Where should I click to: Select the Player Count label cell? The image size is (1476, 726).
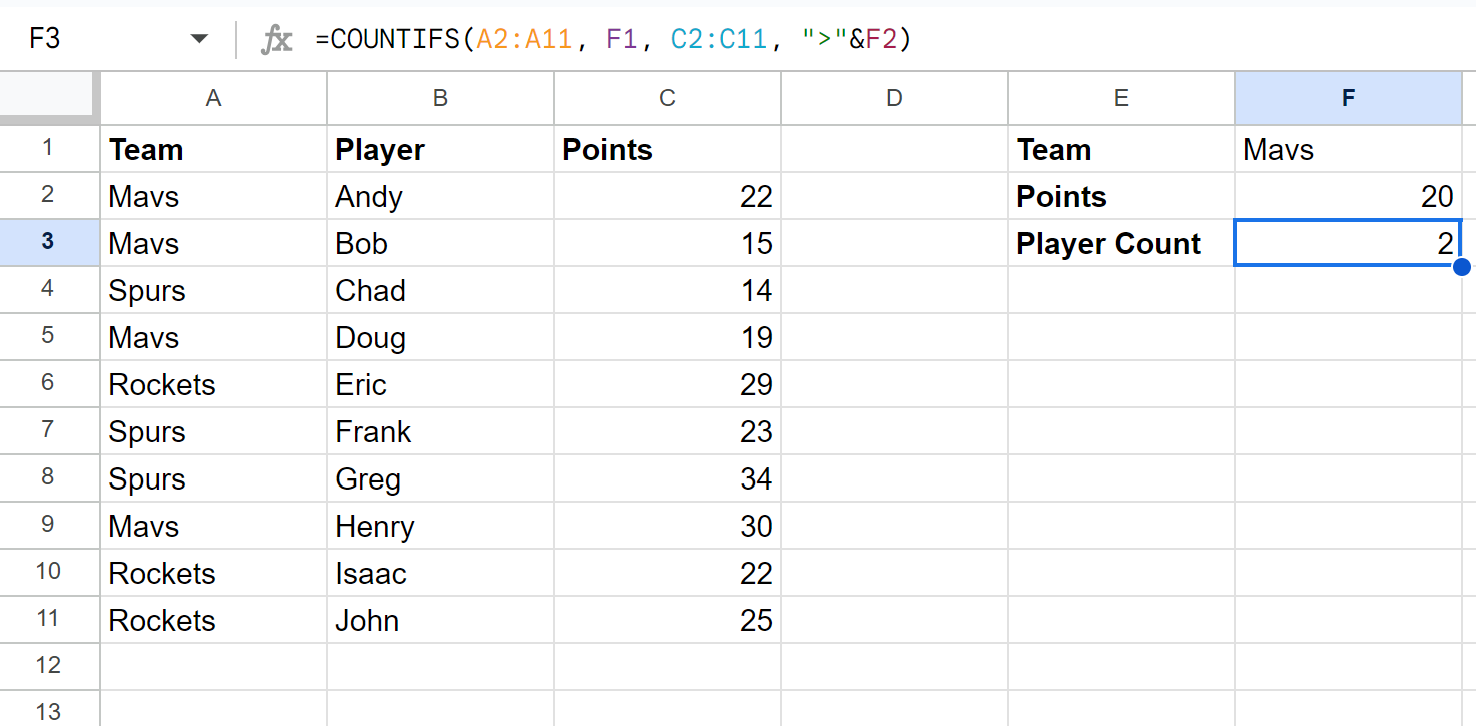coord(1120,243)
